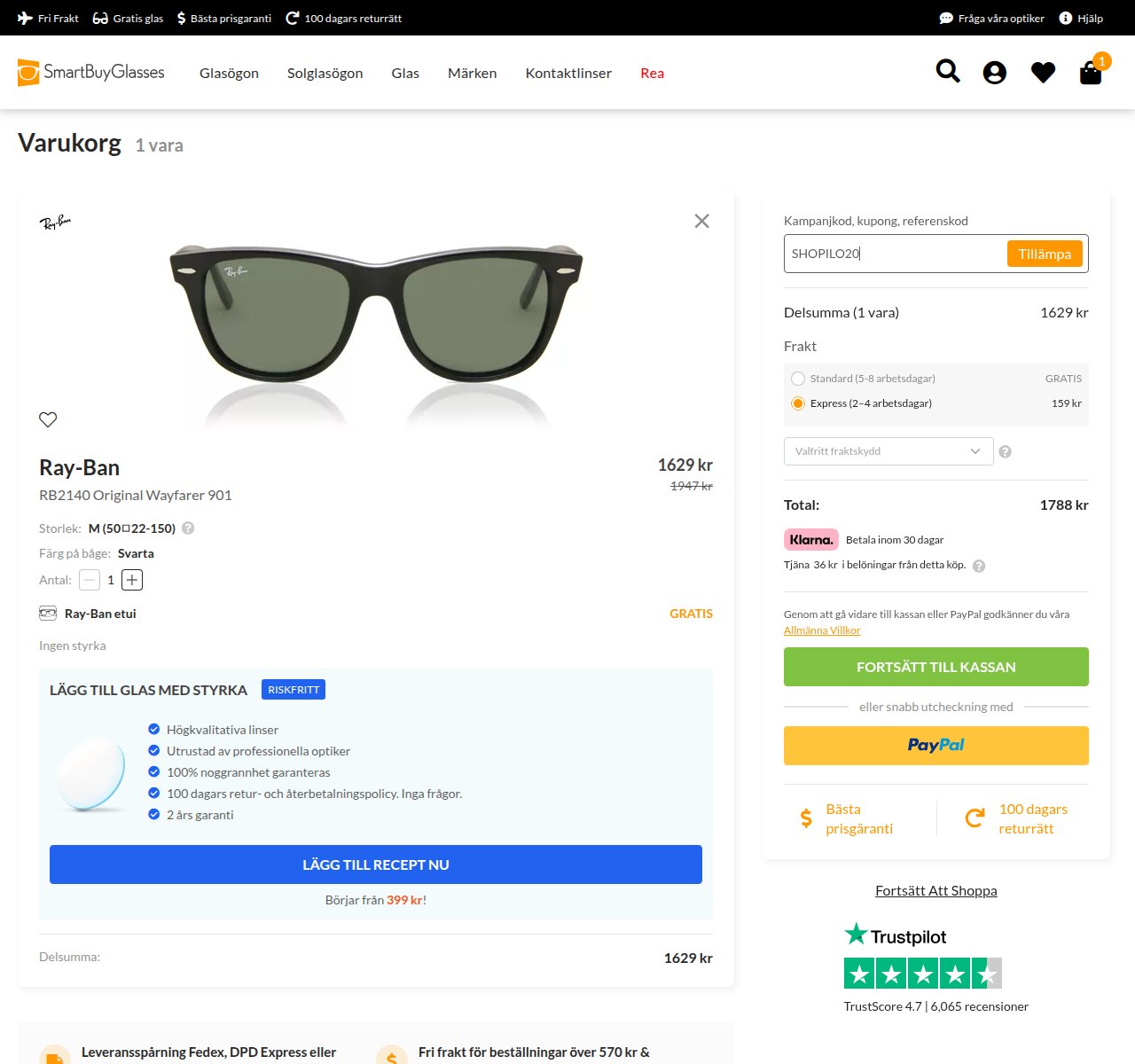Open the Kontaktlinser menu
The image size is (1135, 1064).
coord(568,73)
